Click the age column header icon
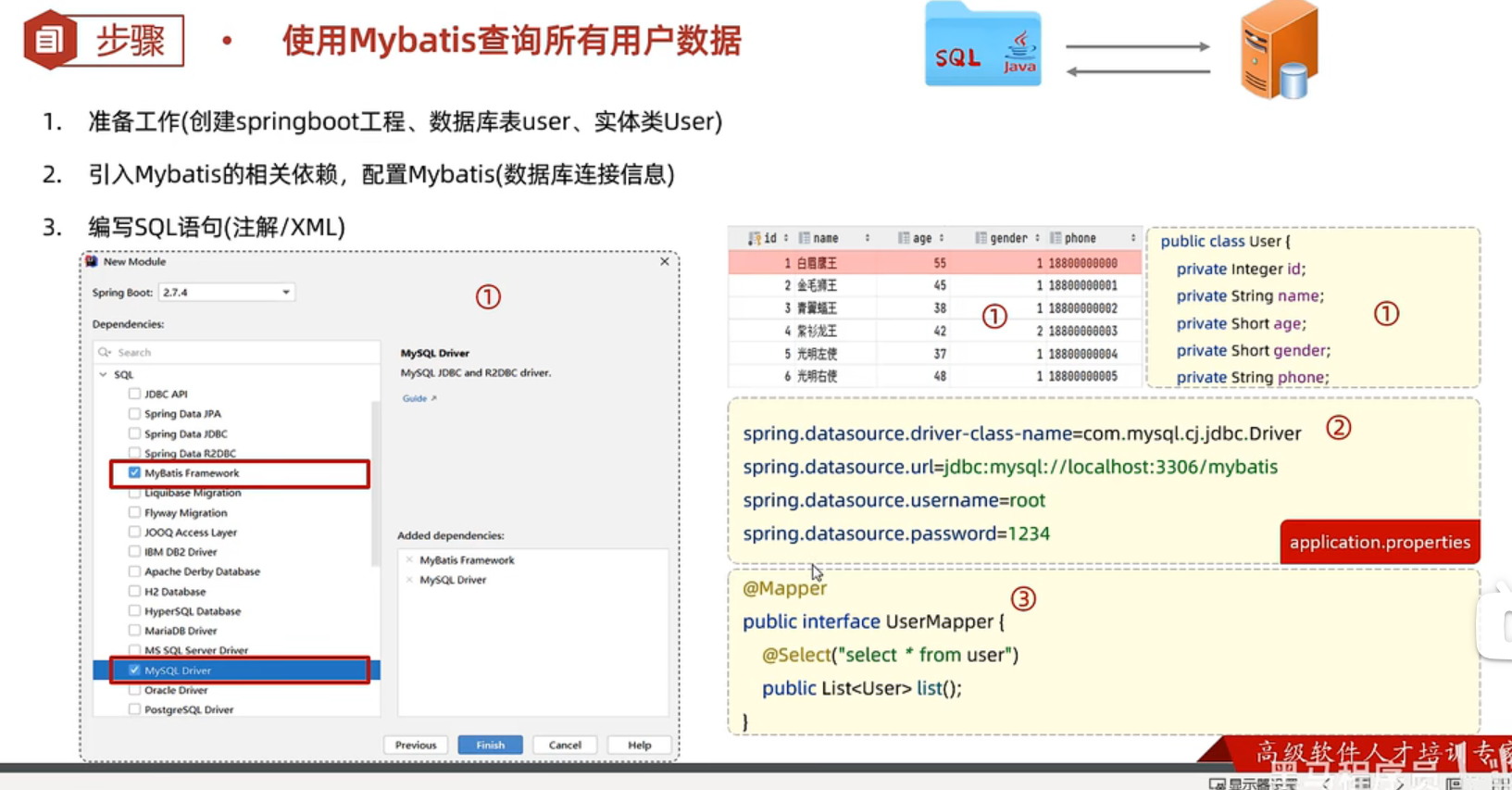Image resolution: width=1512 pixels, height=790 pixels. [x=903, y=238]
